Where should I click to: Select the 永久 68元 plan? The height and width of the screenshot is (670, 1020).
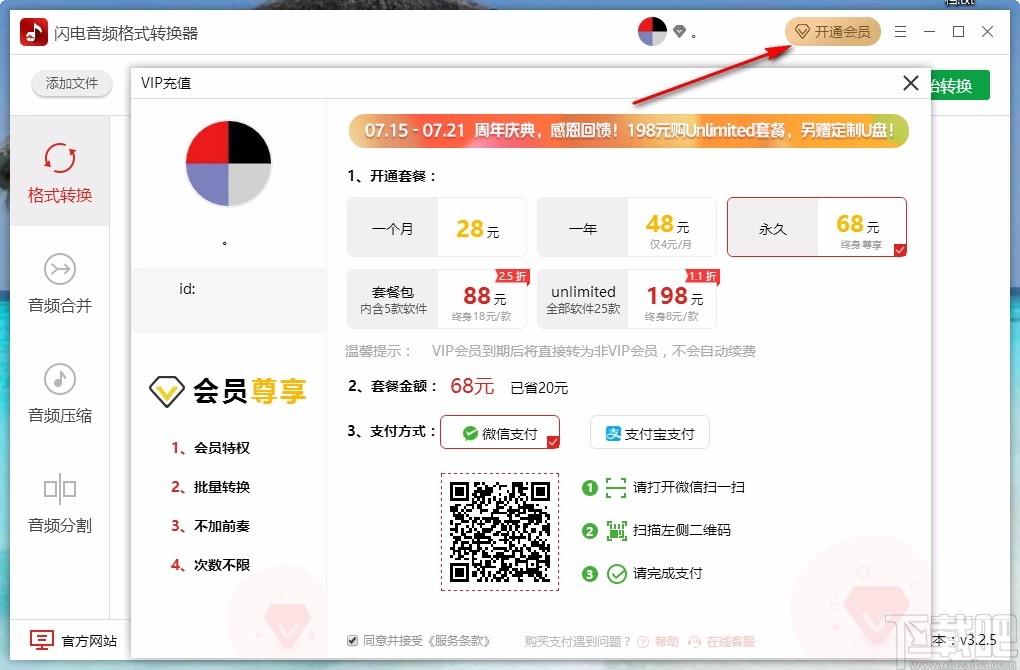816,228
